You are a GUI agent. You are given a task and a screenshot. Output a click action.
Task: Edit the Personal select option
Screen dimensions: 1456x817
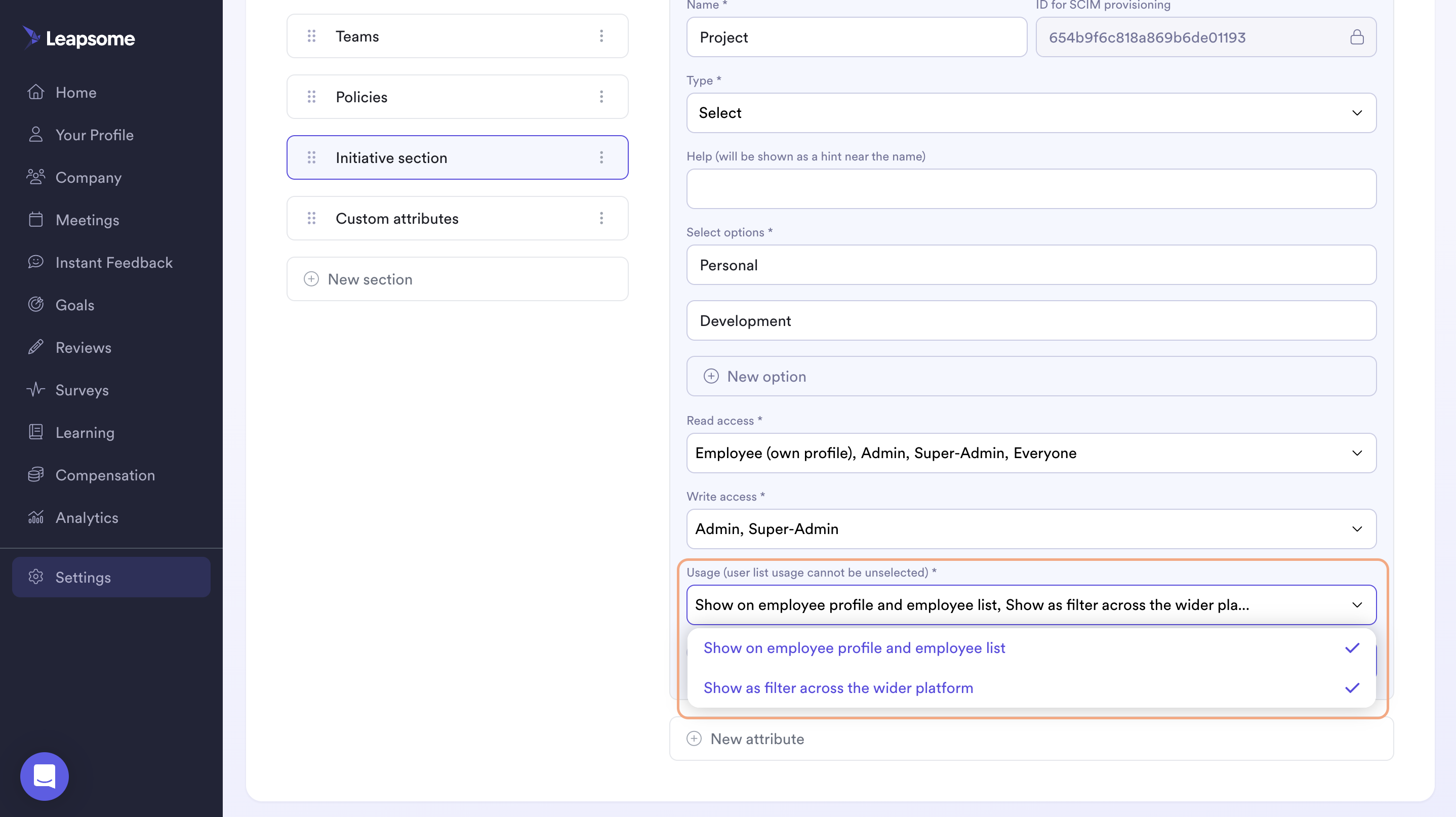pyautogui.click(x=1031, y=264)
